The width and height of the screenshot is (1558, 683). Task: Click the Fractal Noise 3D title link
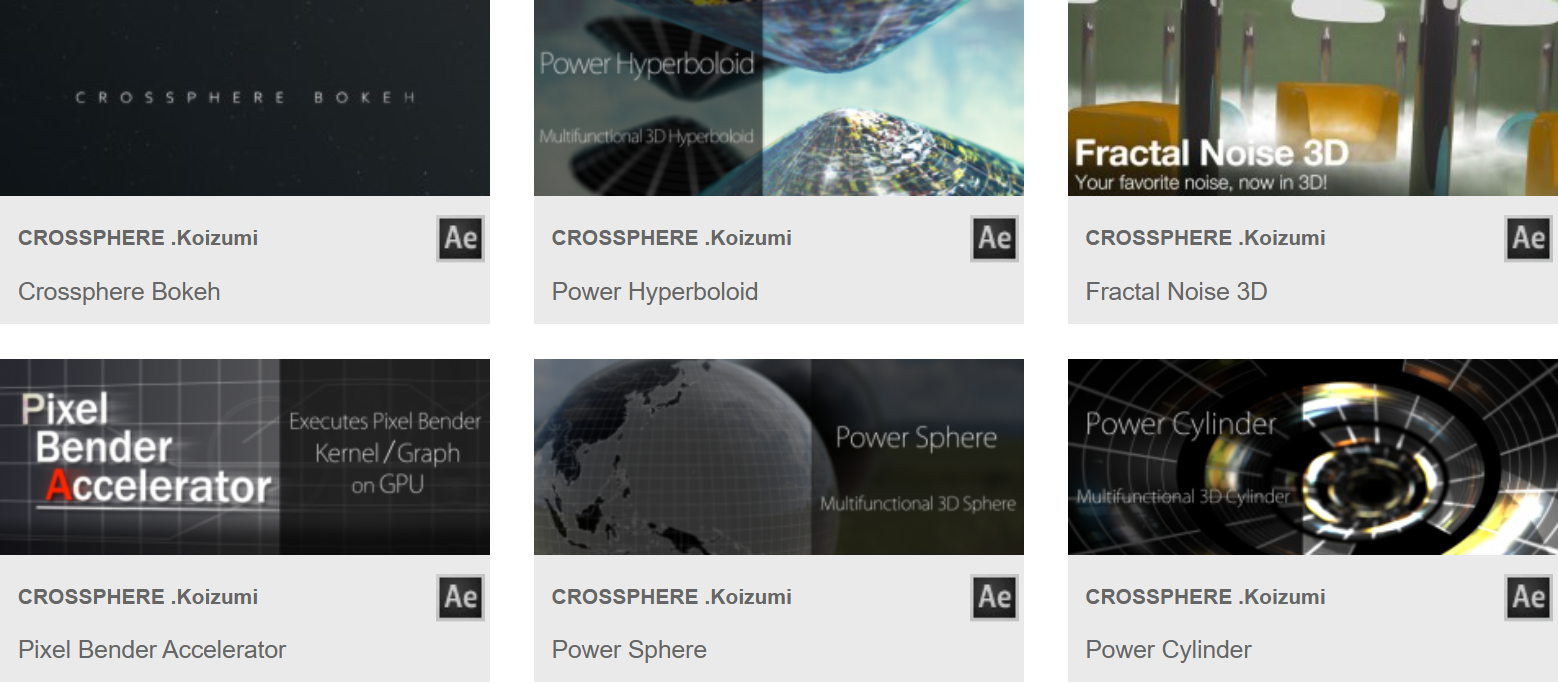point(1176,291)
